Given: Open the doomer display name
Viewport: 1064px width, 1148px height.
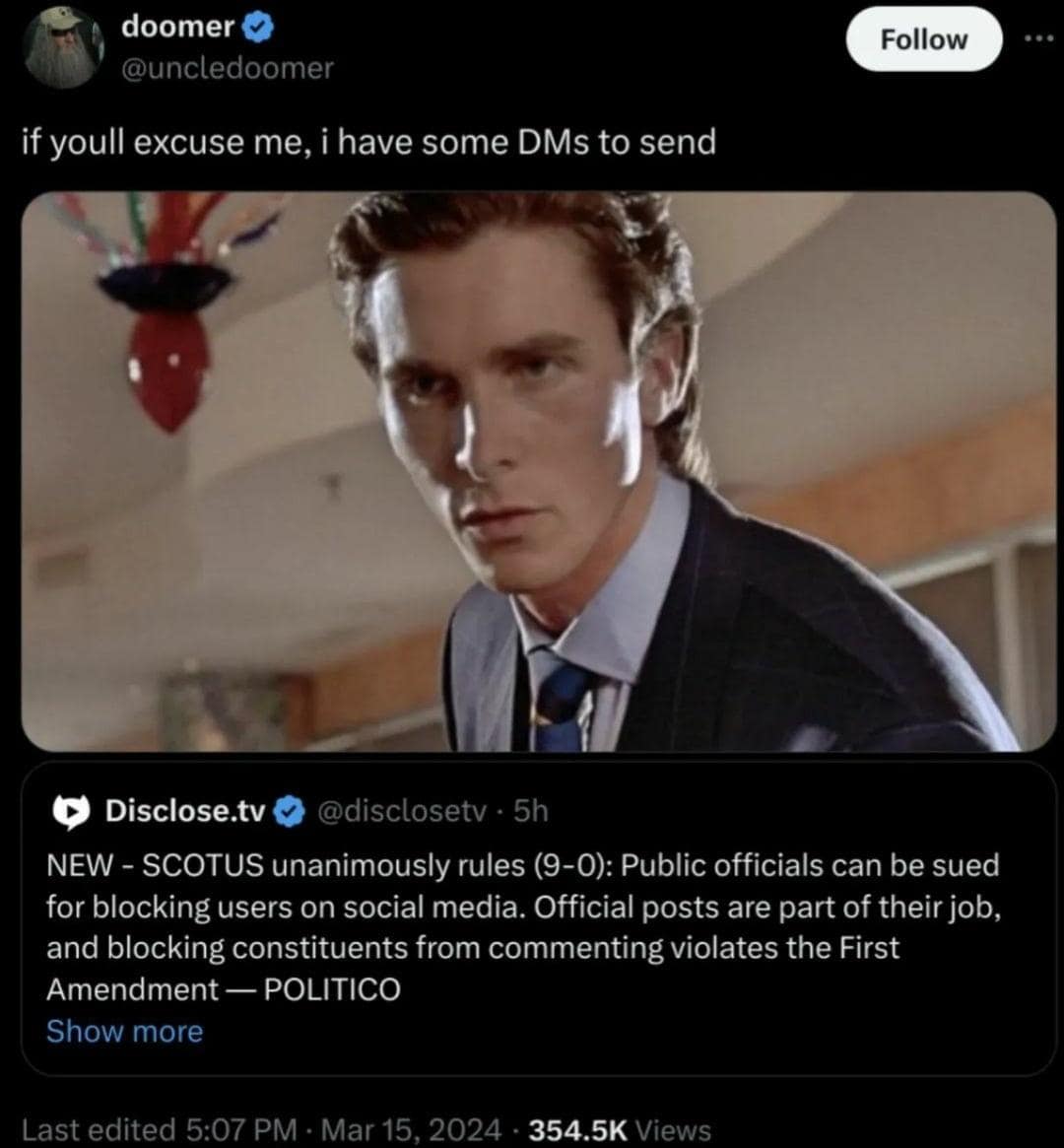Looking at the screenshot, I should coord(177,27).
